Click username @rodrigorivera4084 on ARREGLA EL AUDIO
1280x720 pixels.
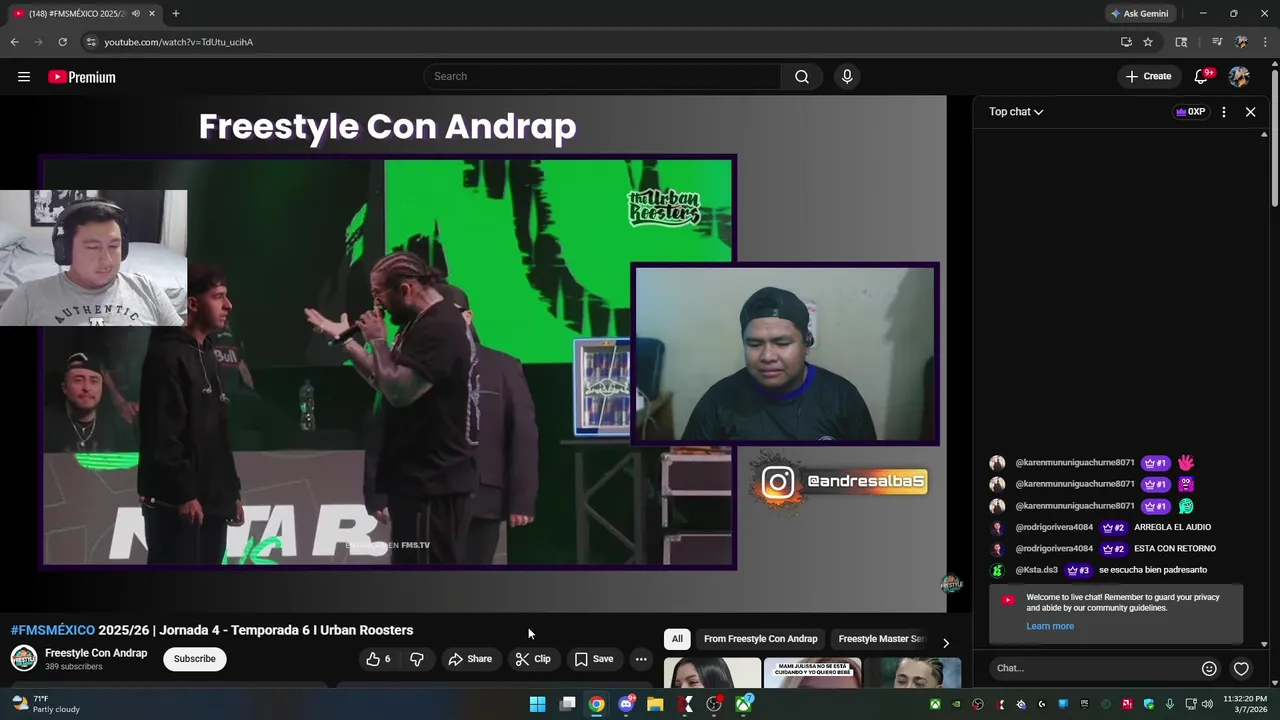coord(1054,527)
